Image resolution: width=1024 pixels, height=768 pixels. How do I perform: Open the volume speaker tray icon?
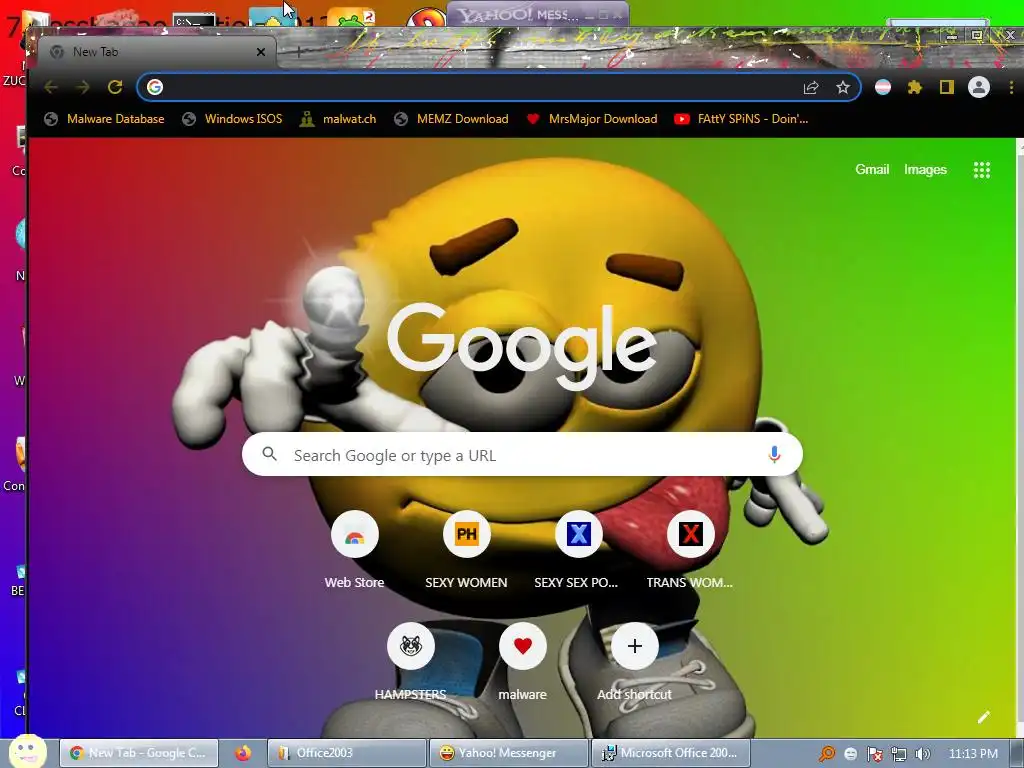point(922,754)
